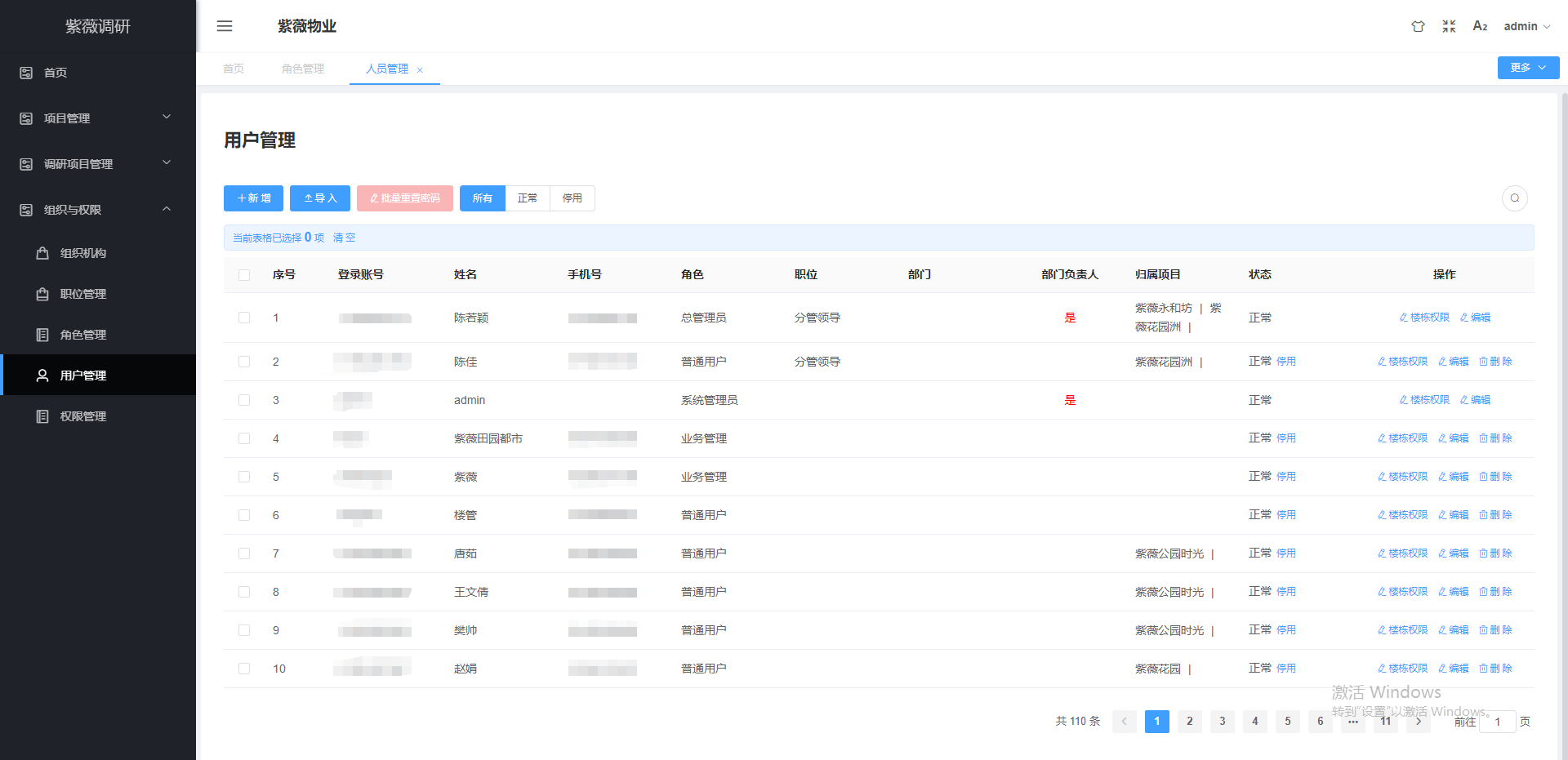Filter by 所有 status
Viewport: 1568px width, 760px height.
[x=483, y=198]
